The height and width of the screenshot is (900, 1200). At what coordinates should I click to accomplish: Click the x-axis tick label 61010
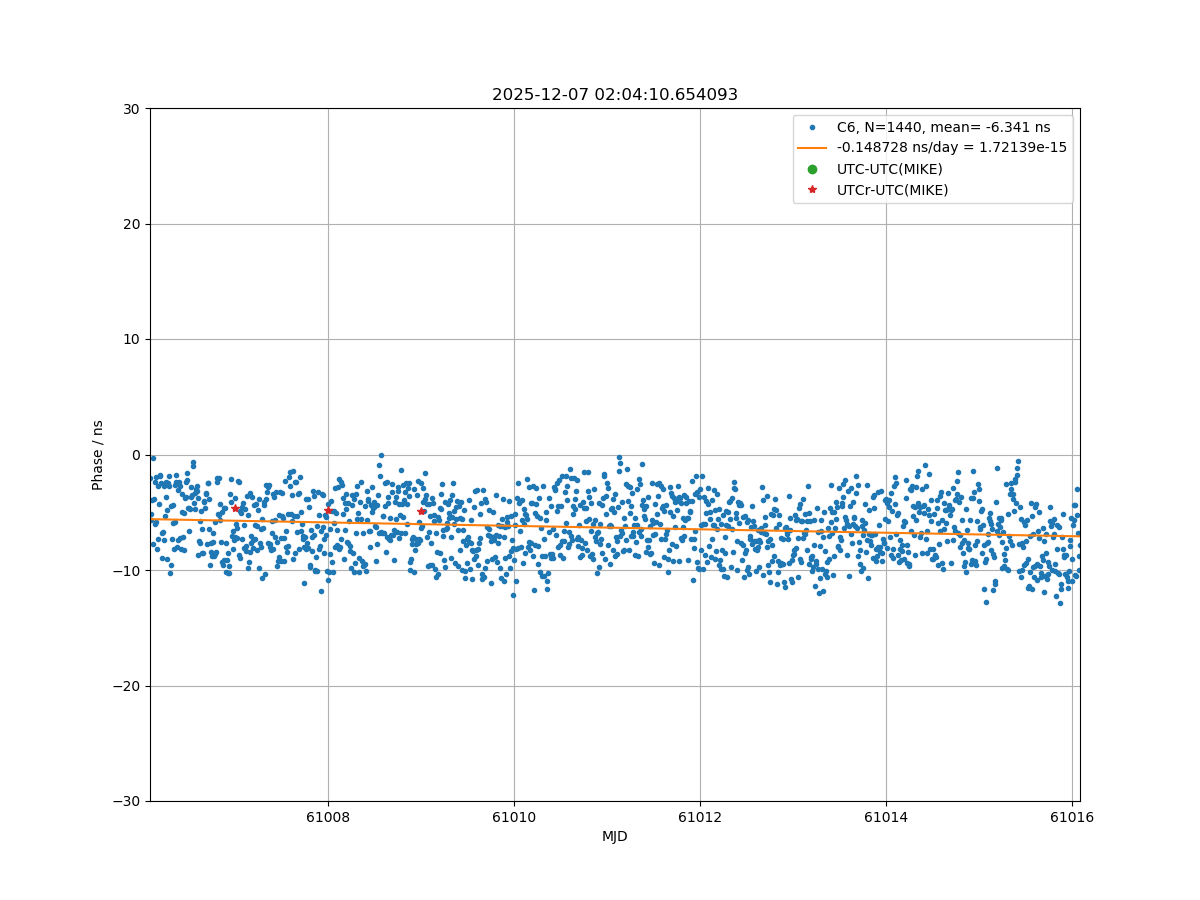(514, 817)
